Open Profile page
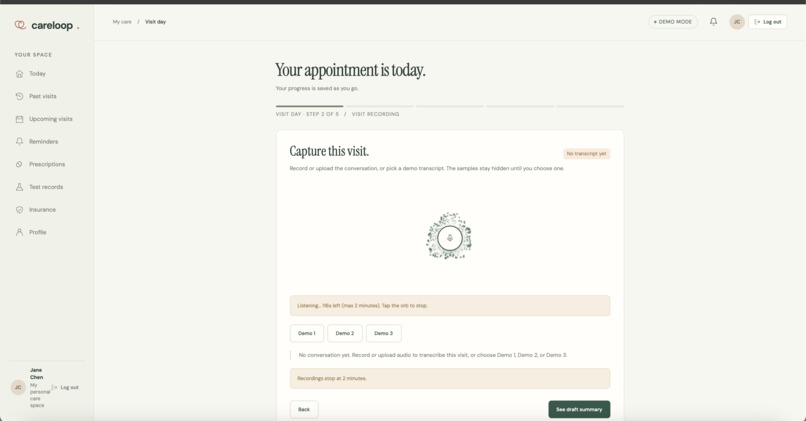Screen dimensions: 806x421 38,232
